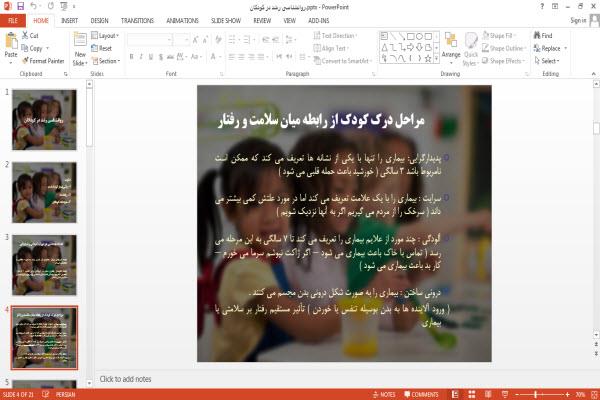600x400 pixels.
Task: Toggle Italic formatting
Action: click(141, 57)
